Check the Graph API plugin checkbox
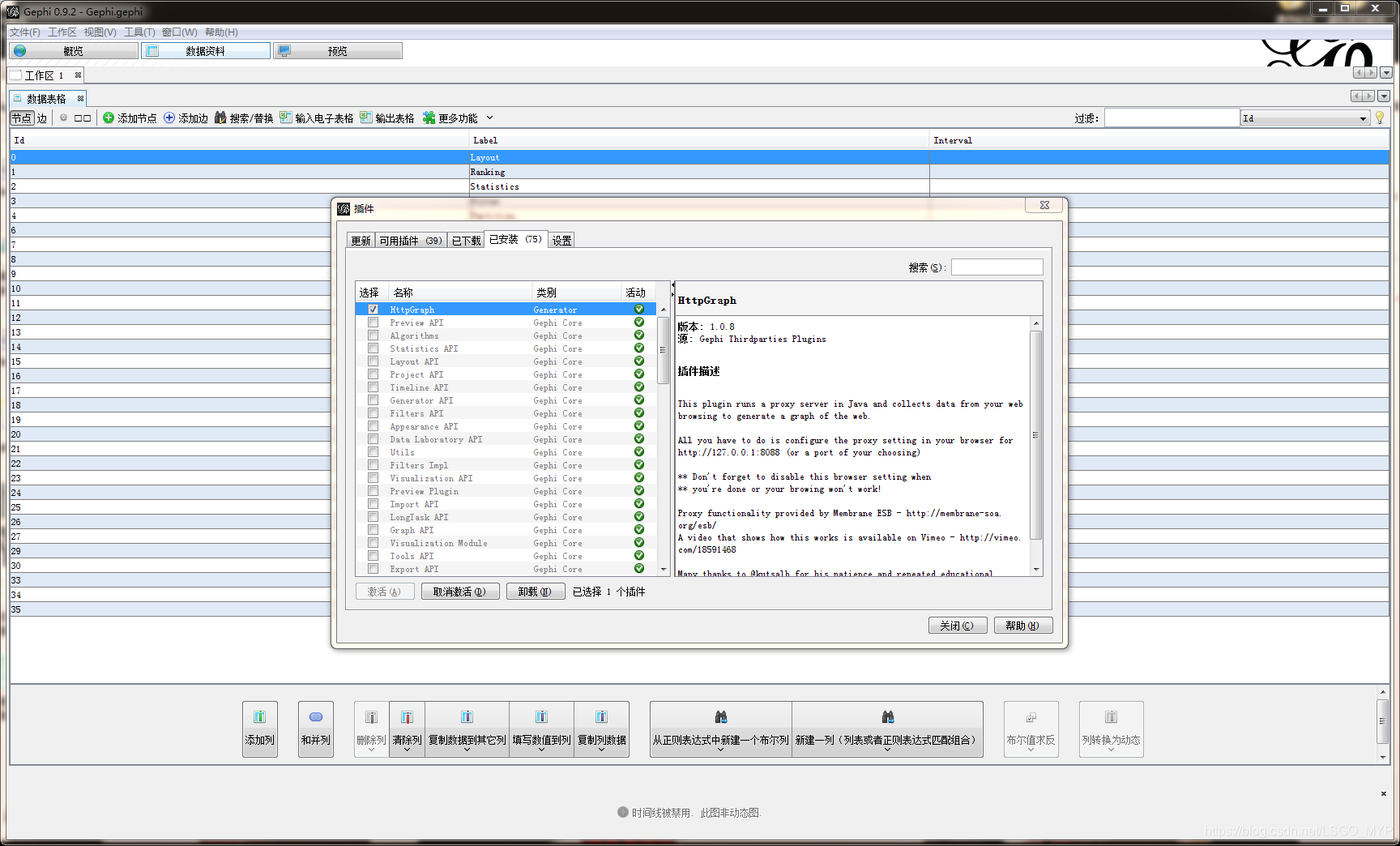1400x846 pixels. coord(373,530)
